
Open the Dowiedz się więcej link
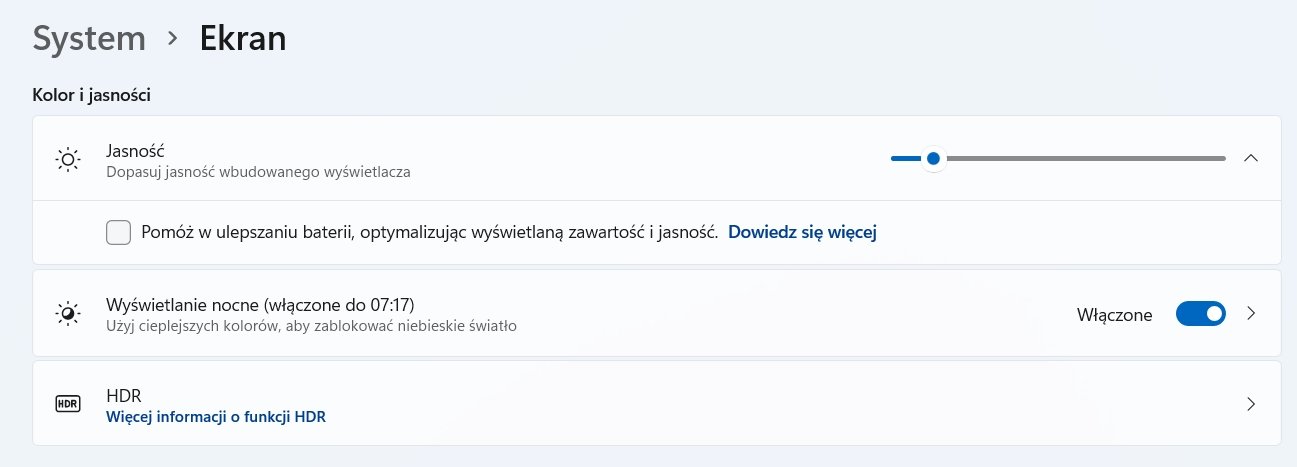pyautogui.click(x=801, y=232)
